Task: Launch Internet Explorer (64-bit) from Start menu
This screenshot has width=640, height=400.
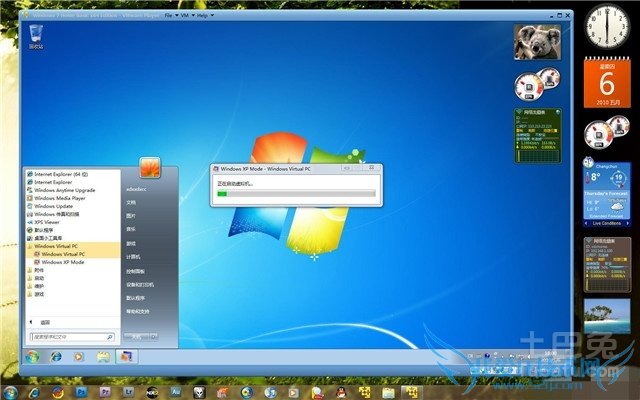Action: [61, 174]
